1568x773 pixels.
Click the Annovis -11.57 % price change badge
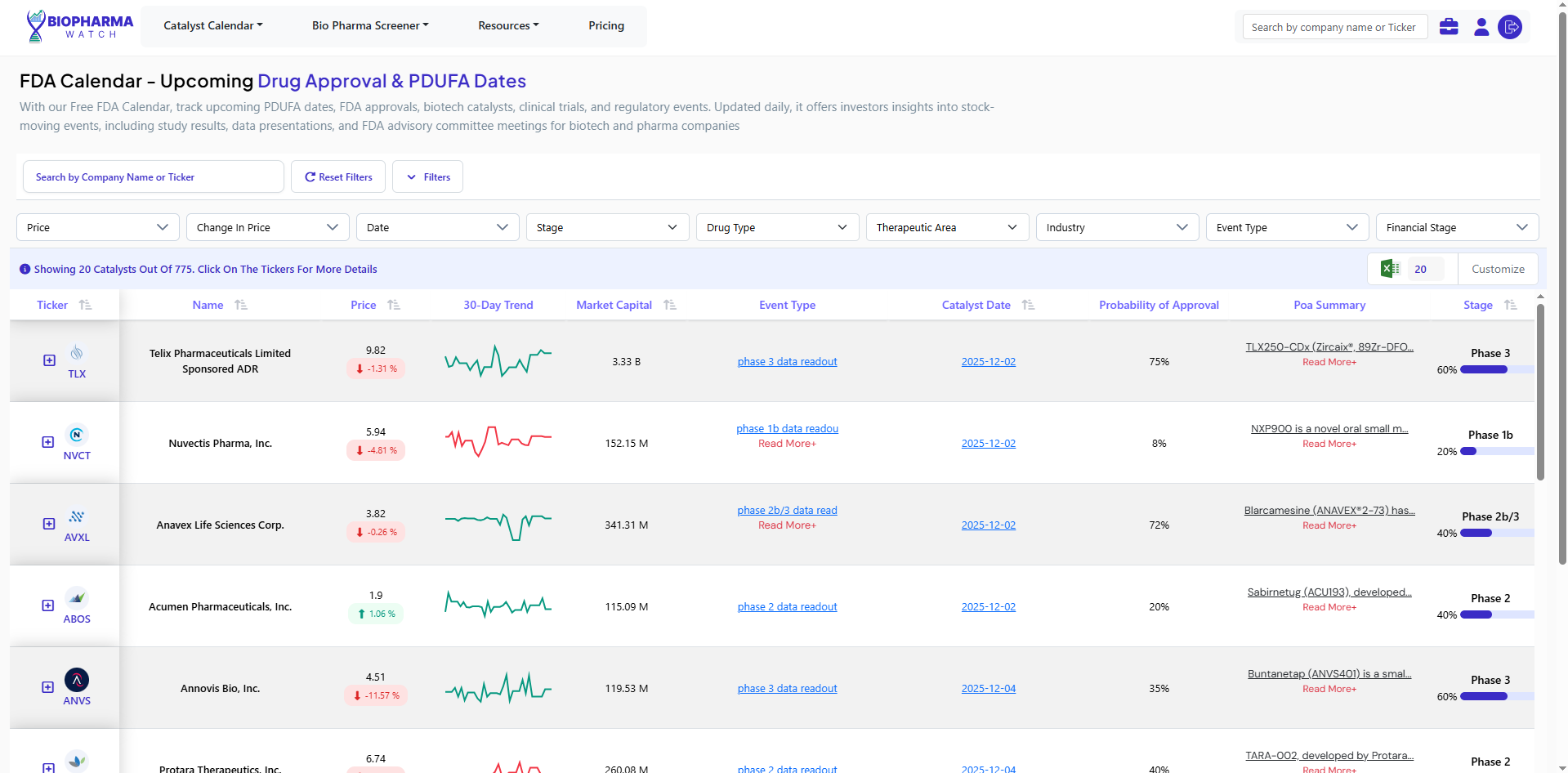click(376, 695)
